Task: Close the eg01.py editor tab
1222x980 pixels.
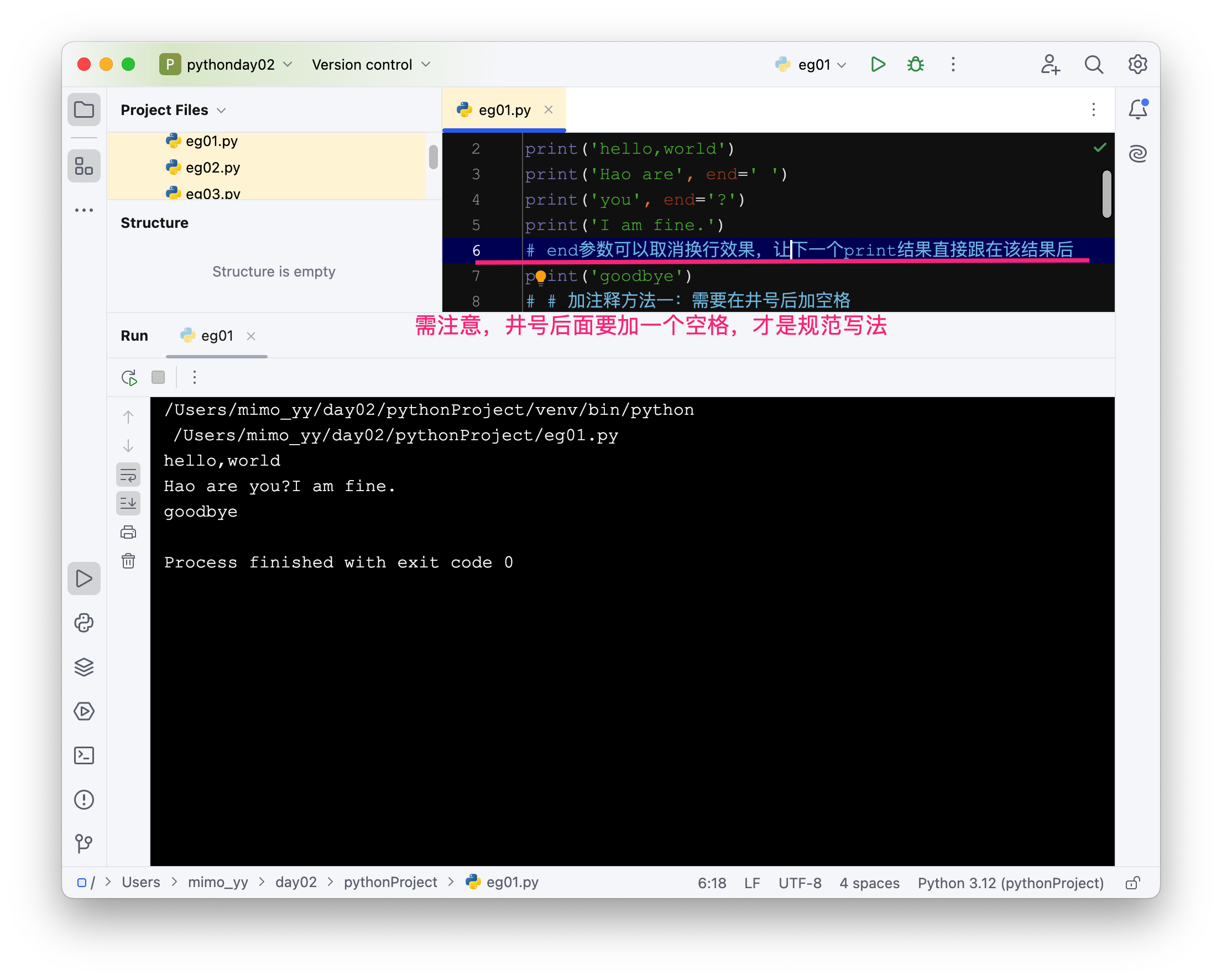Action: click(549, 110)
